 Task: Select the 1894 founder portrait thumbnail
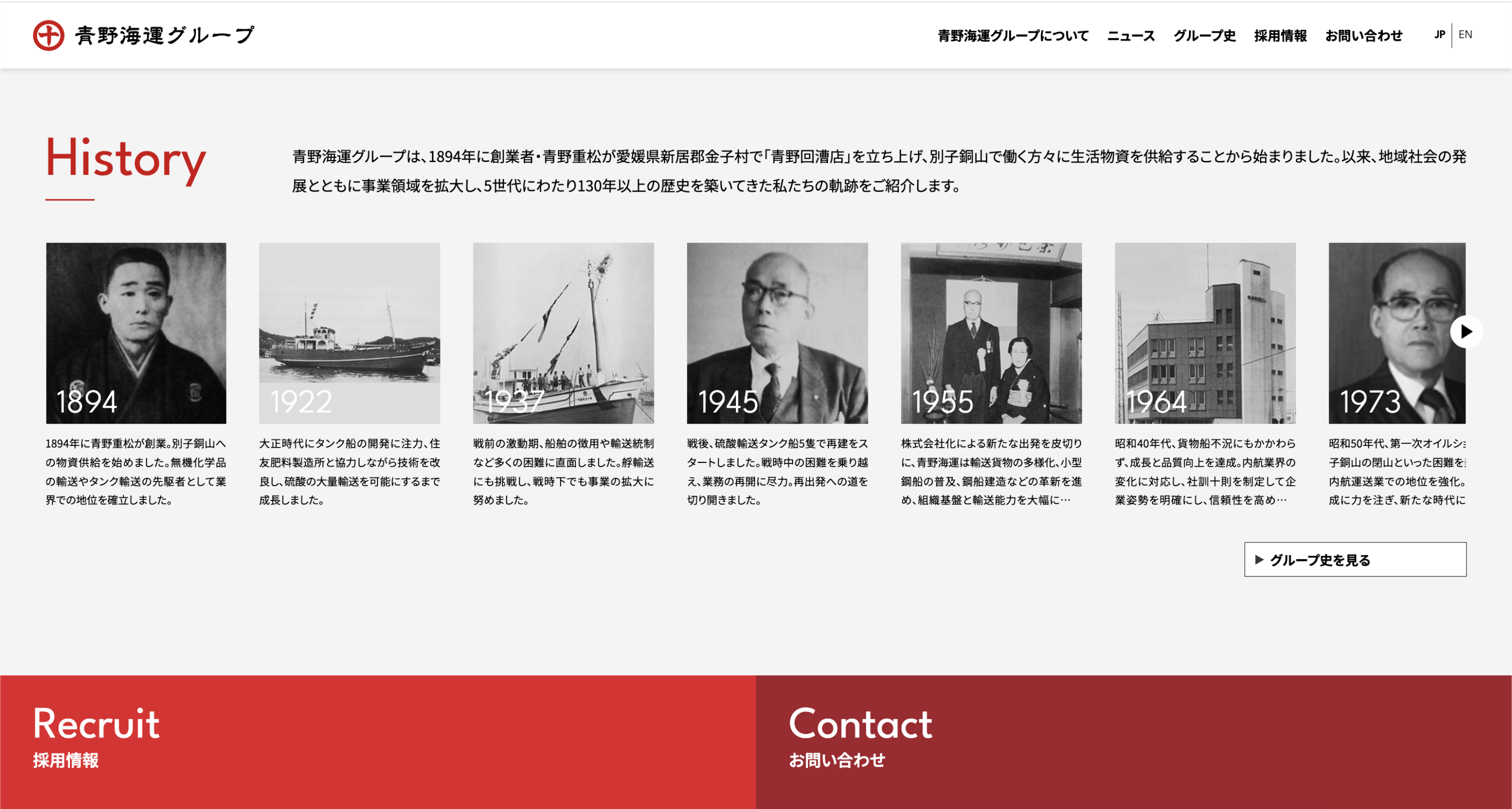tap(136, 333)
